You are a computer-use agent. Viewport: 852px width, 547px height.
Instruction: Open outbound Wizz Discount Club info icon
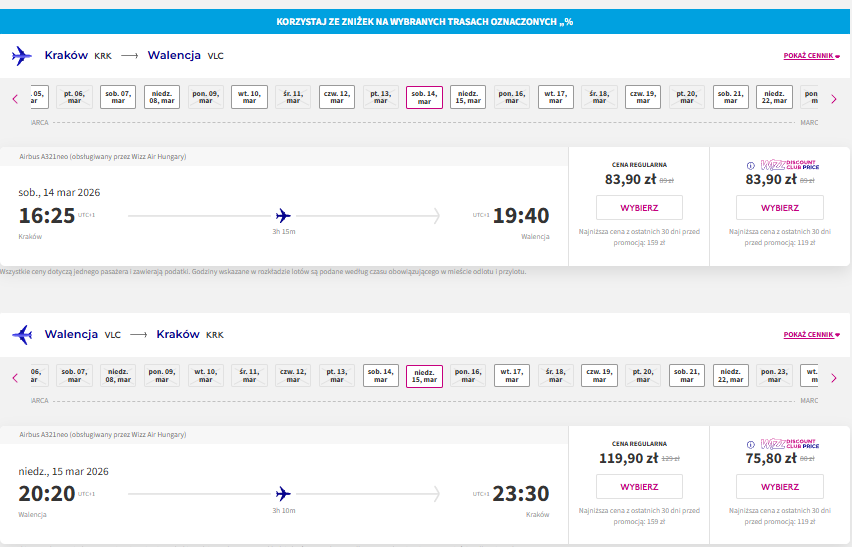pos(750,166)
